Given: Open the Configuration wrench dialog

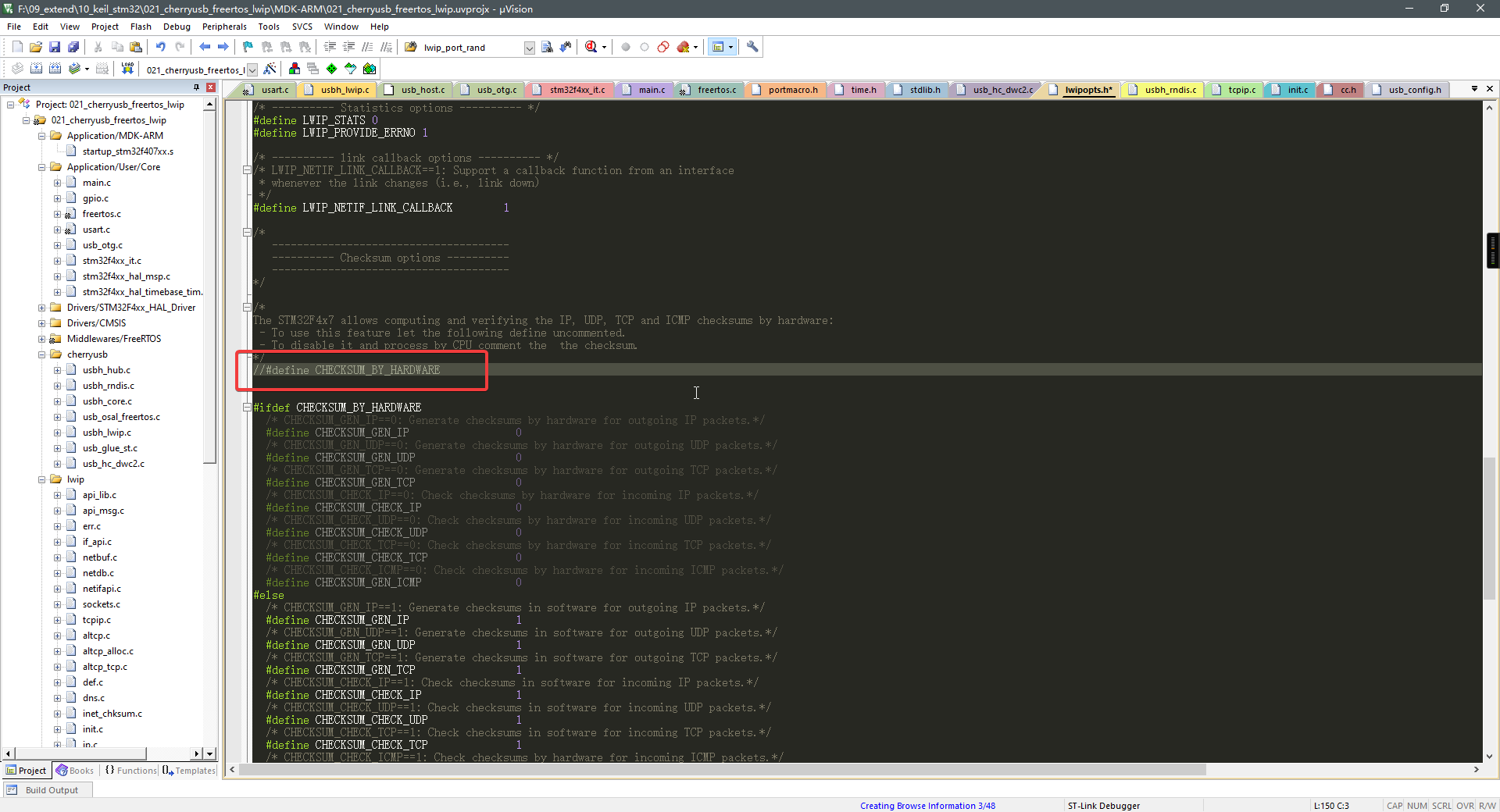Looking at the screenshot, I should 751,47.
